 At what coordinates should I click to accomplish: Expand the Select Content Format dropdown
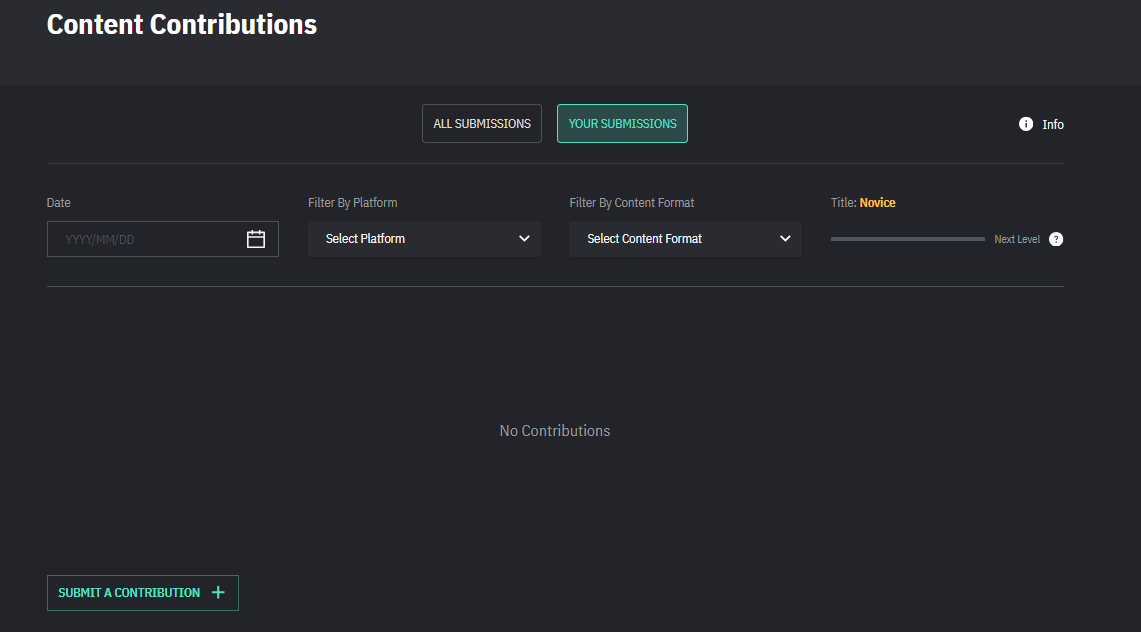click(685, 239)
